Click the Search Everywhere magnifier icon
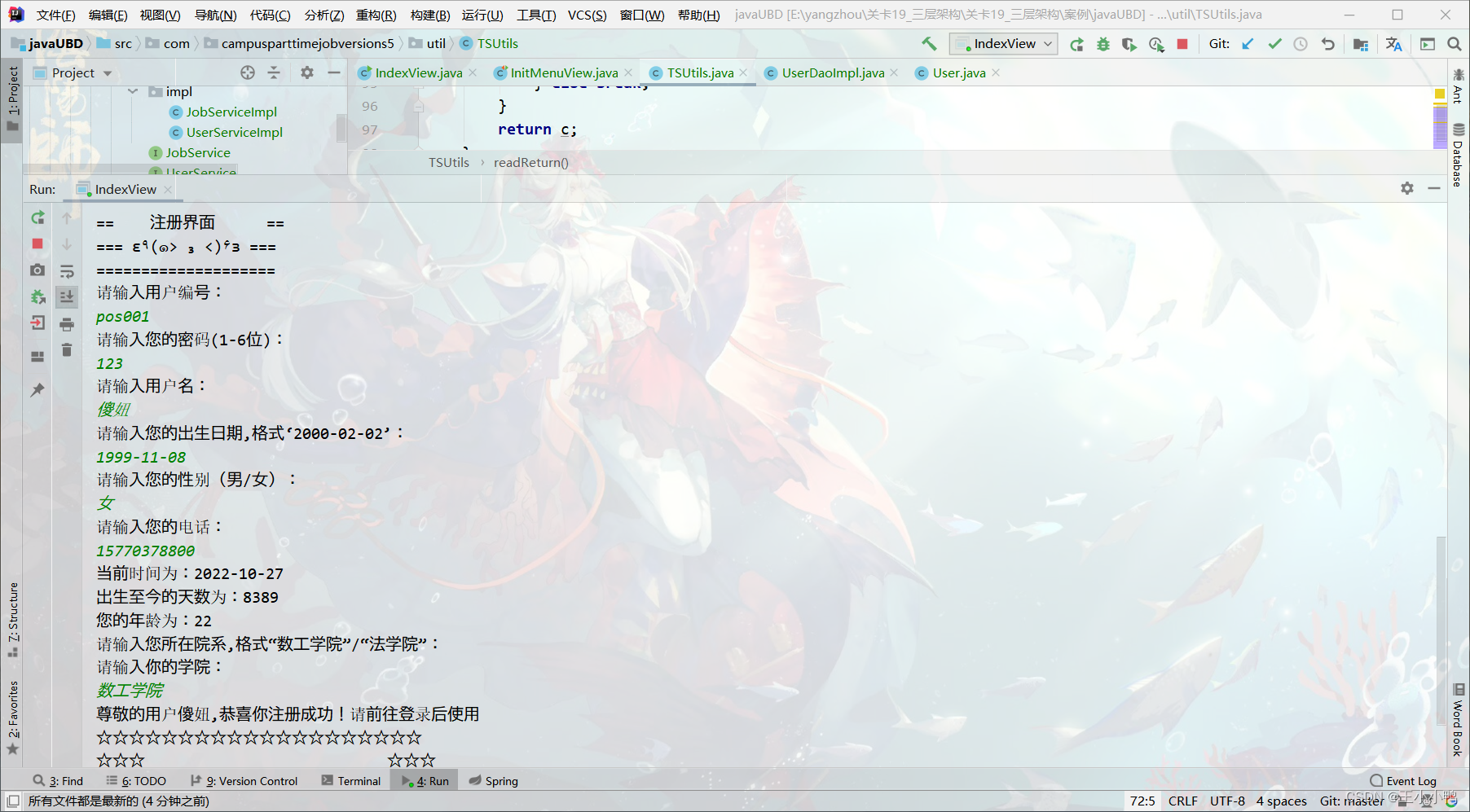 pos(1455,44)
